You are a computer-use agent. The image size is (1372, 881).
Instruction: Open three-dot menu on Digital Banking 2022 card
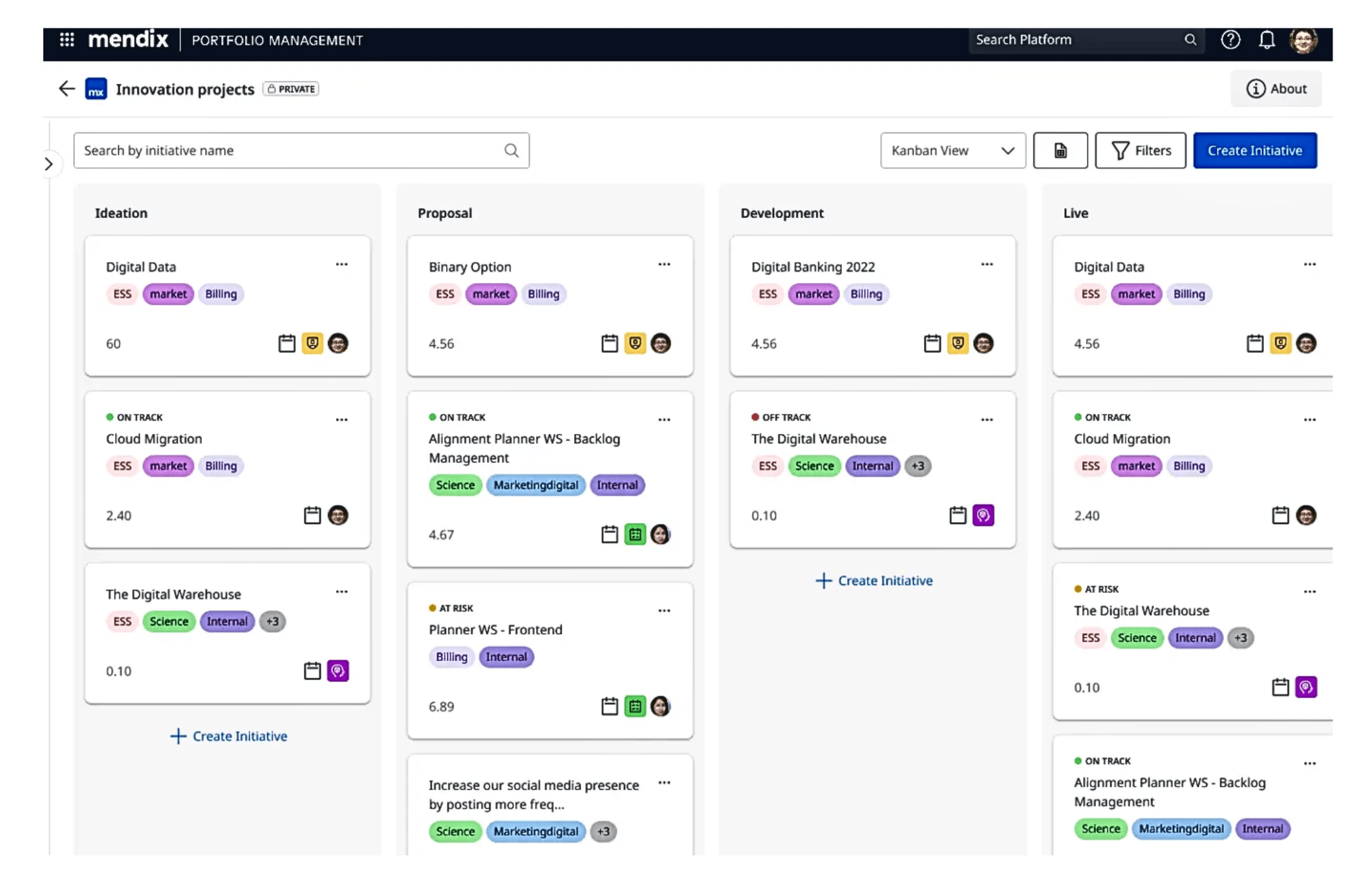coord(987,265)
